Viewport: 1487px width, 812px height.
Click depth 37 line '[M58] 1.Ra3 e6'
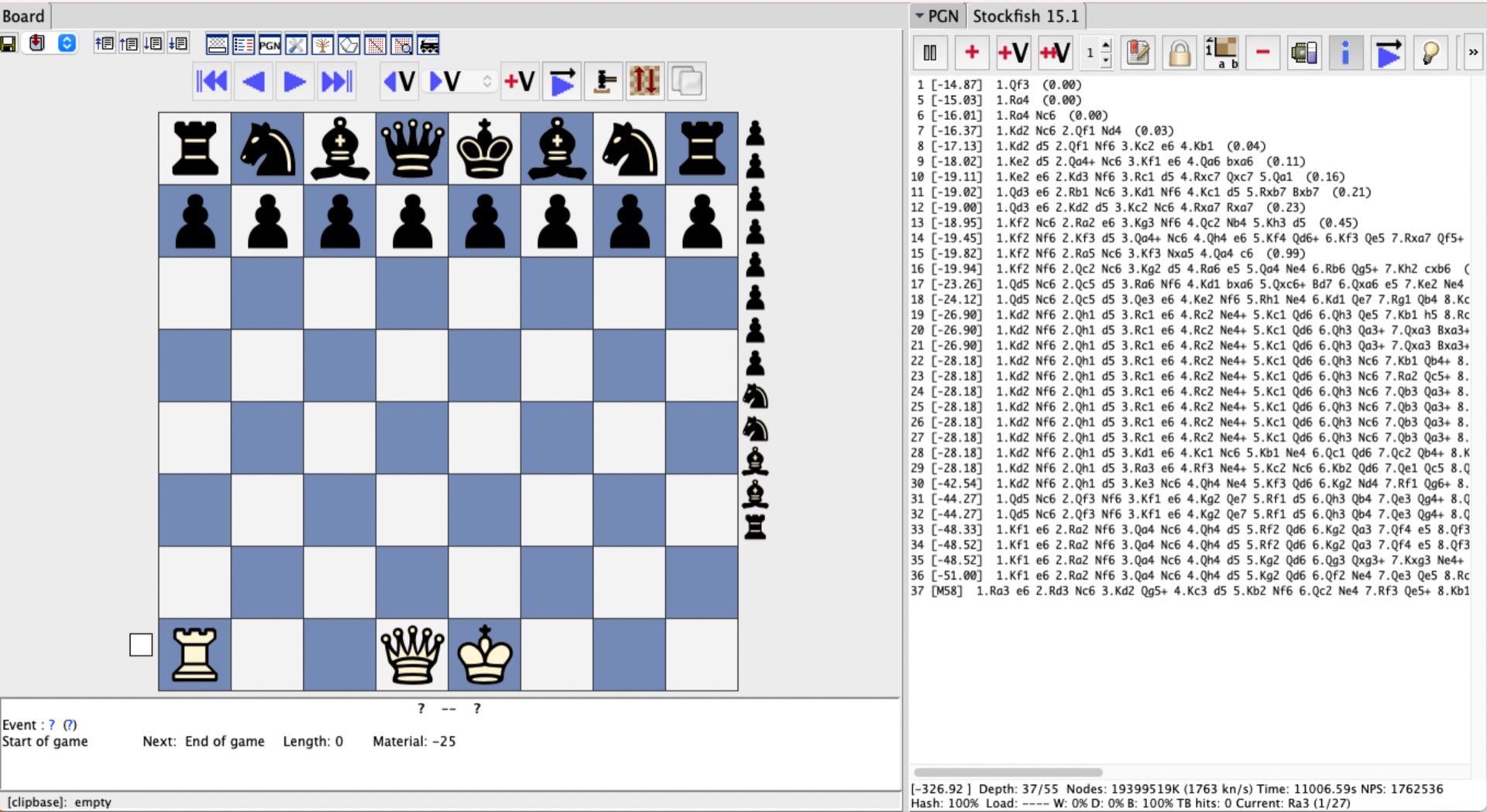(1190, 591)
